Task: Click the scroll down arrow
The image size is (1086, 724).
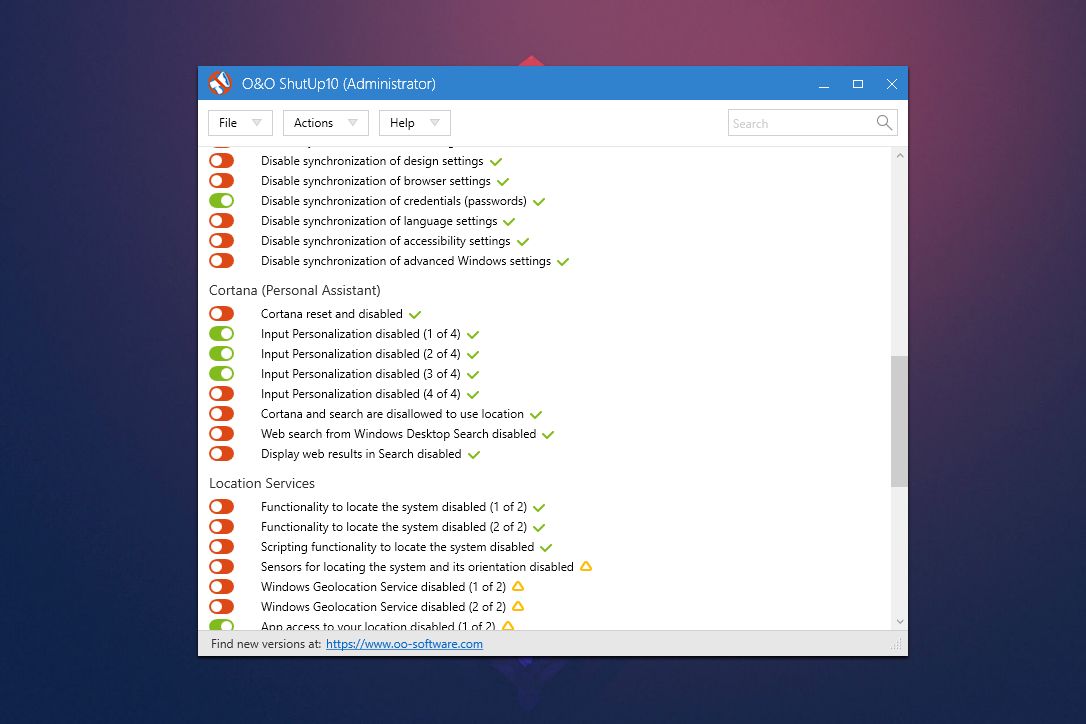Action: point(900,621)
